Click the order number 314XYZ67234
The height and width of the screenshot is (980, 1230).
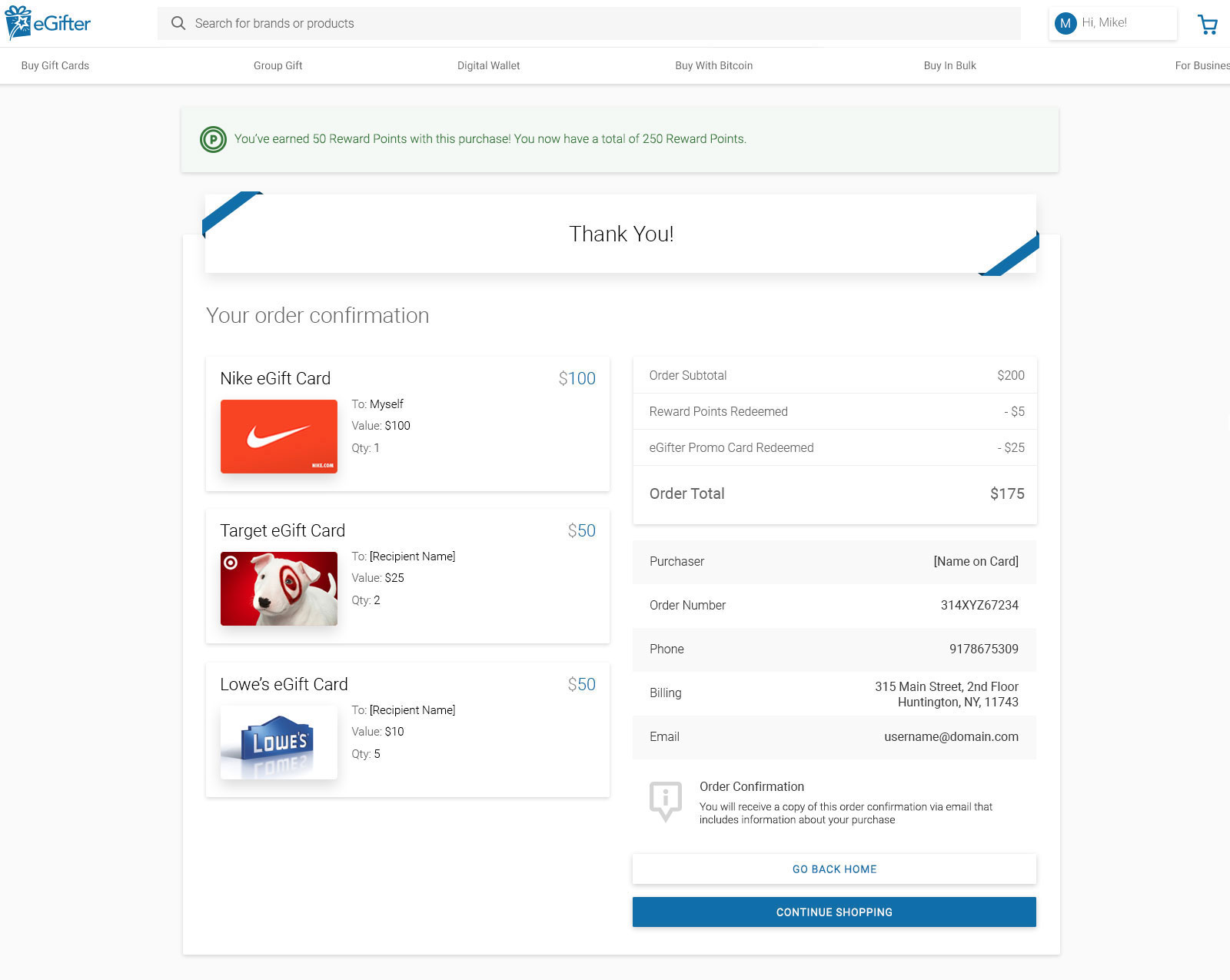979,605
